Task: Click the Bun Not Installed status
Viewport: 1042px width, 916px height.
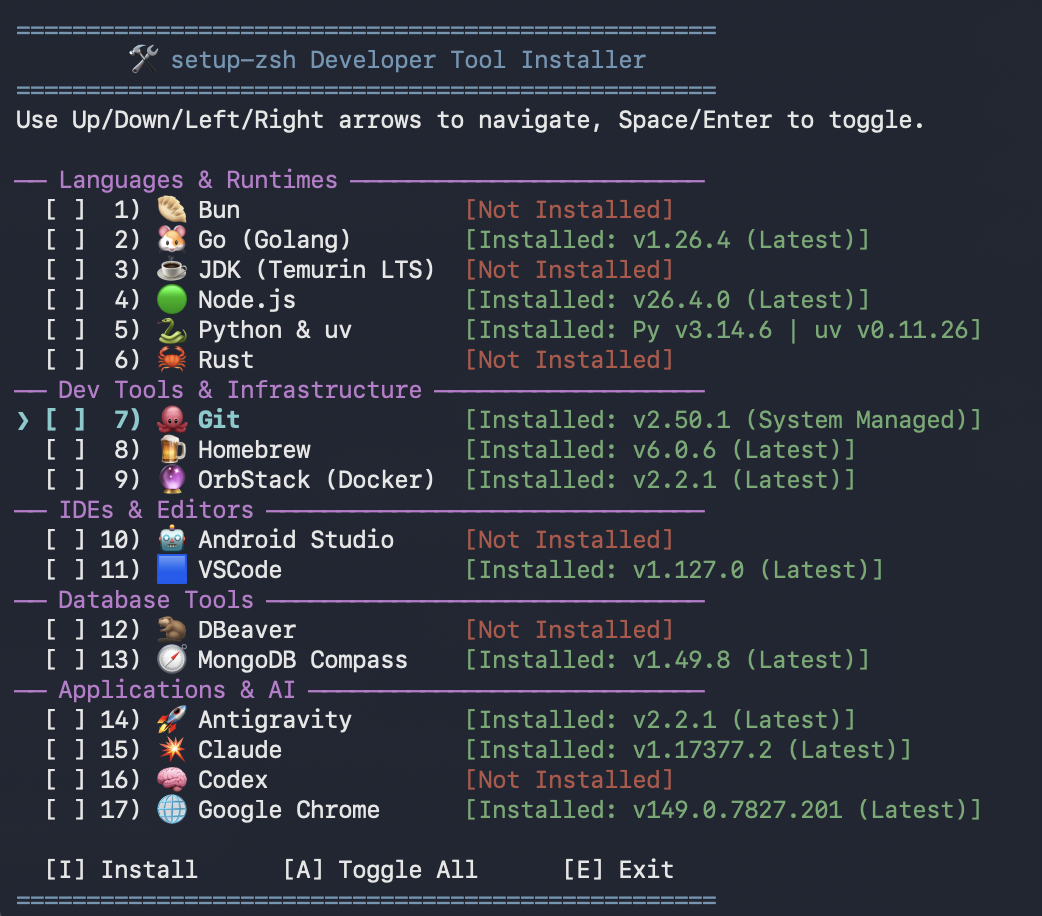Action: [570, 210]
